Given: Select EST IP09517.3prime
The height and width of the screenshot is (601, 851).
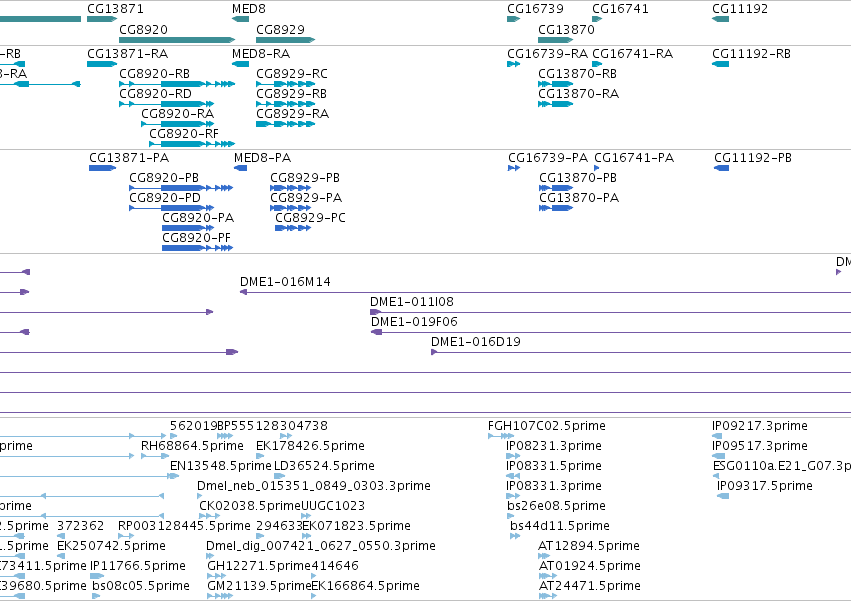Looking at the screenshot, I should [760, 446].
